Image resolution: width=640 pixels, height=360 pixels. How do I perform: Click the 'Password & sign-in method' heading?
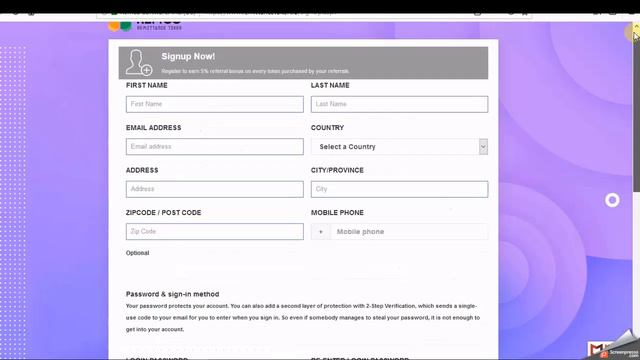[173, 294]
